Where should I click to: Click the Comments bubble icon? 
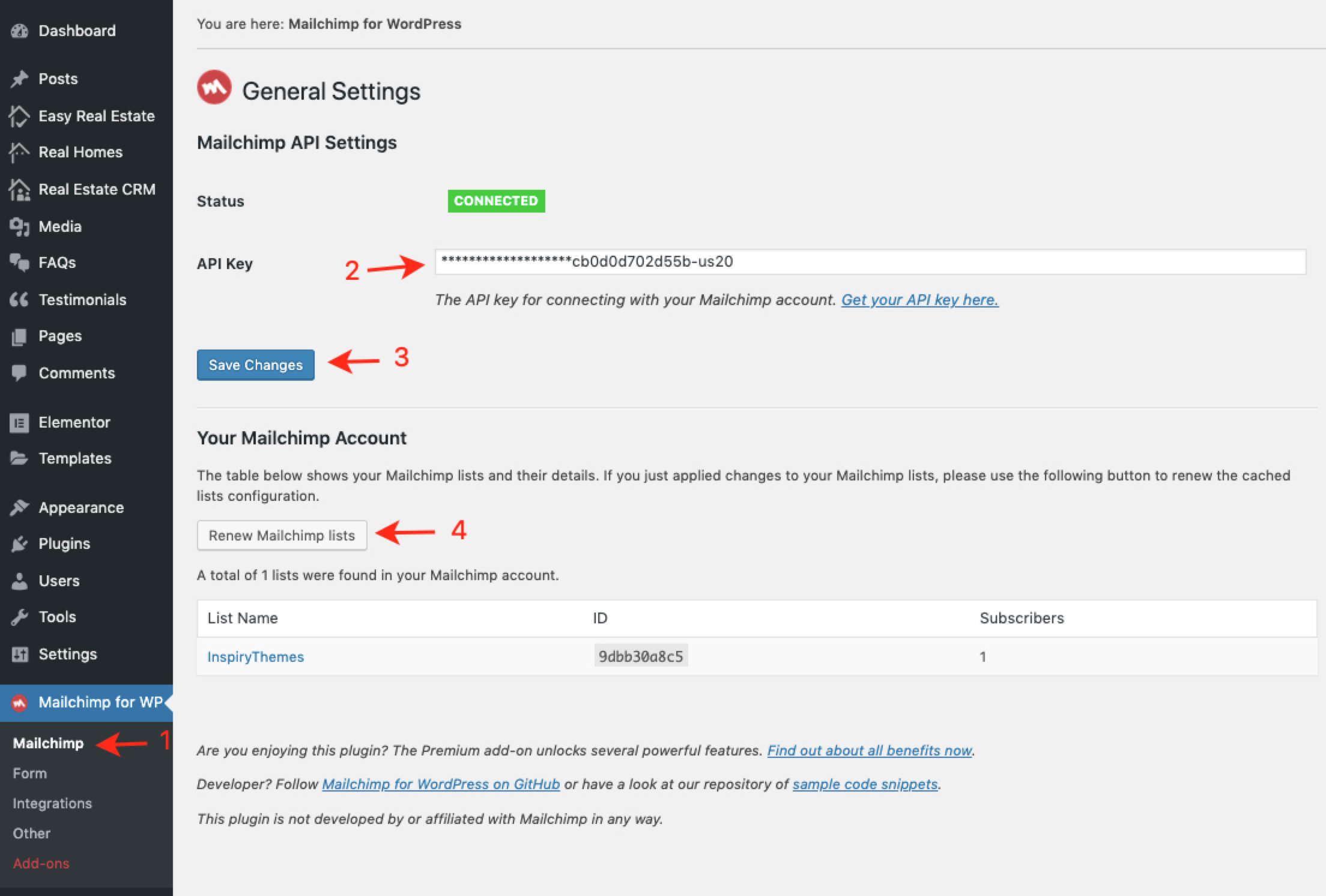(19, 373)
